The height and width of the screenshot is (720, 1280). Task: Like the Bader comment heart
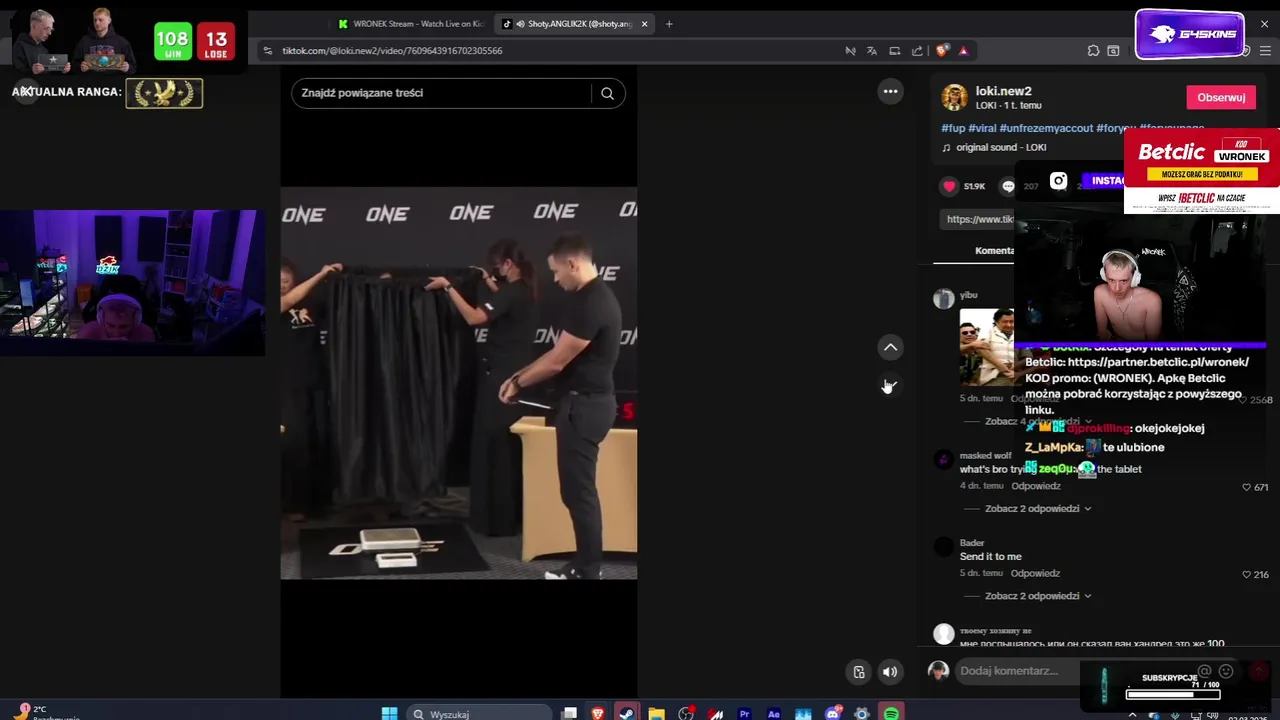(x=1246, y=575)
